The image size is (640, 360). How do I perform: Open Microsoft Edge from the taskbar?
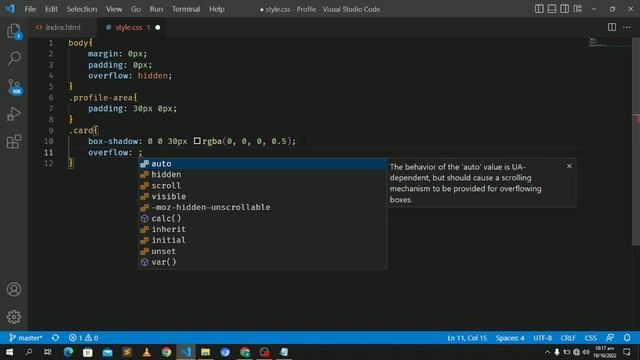tap(68, 352)
